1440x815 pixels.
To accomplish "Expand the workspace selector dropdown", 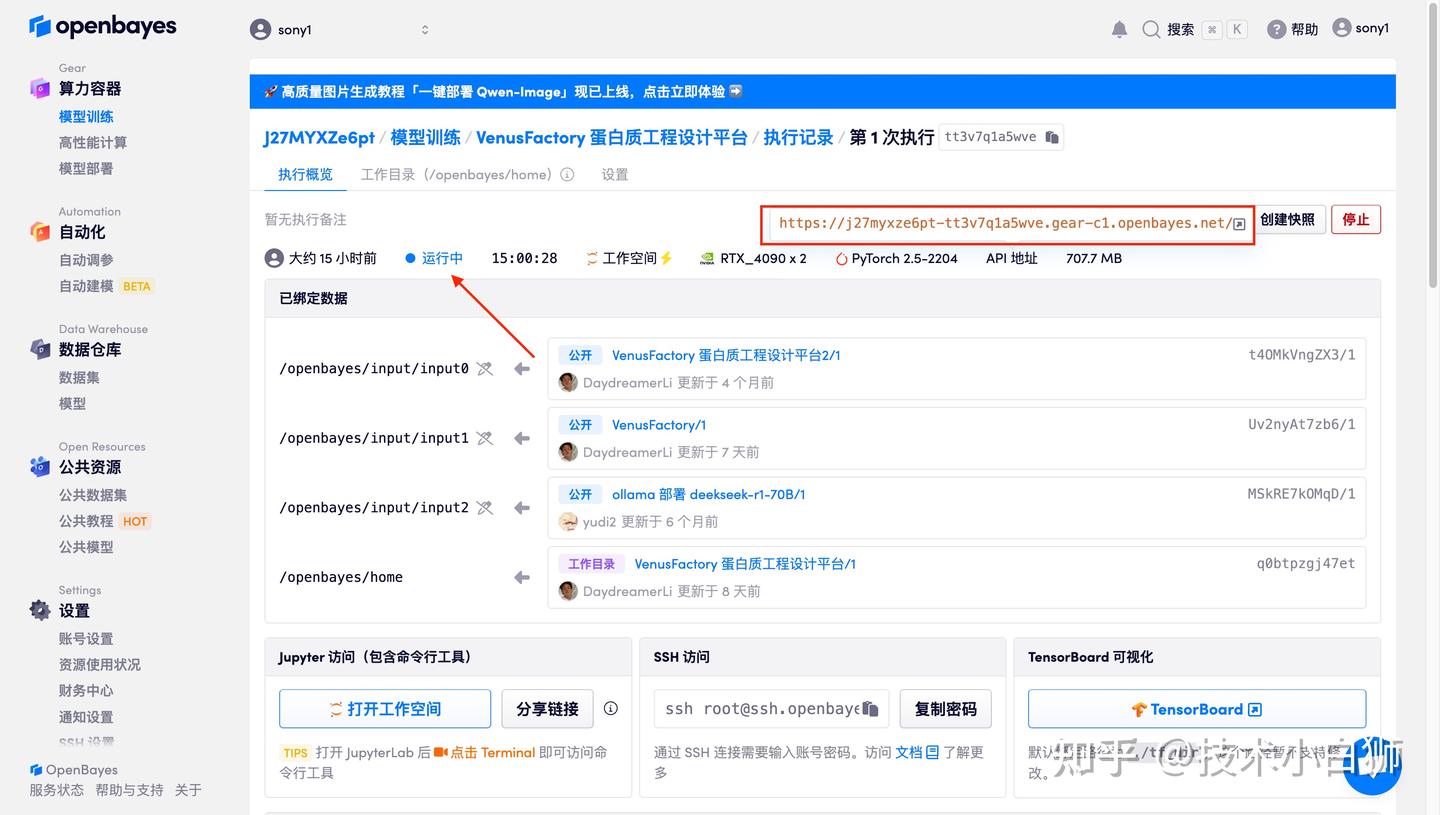I will (425, 29).
